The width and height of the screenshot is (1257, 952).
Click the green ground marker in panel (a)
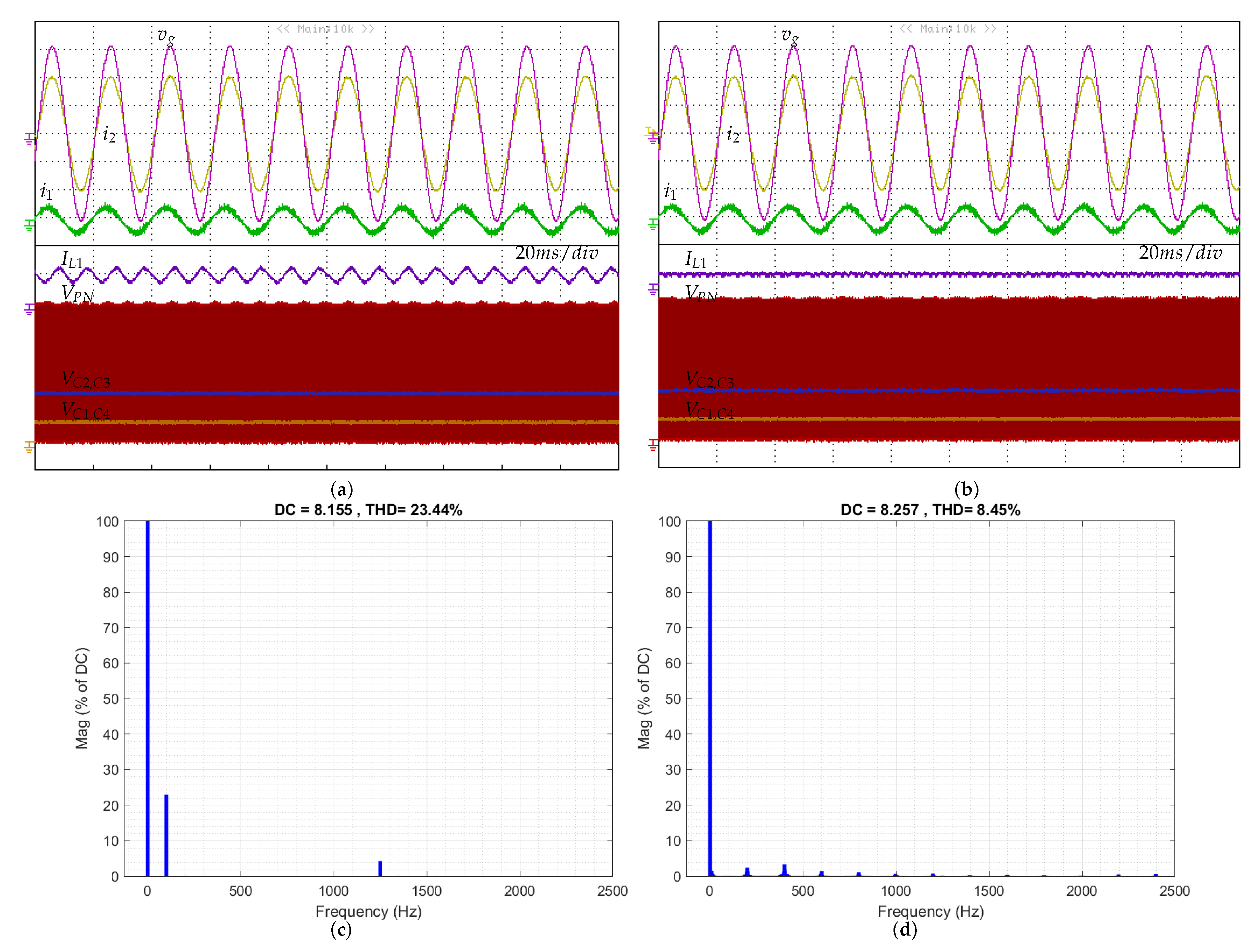coord(29,225)
